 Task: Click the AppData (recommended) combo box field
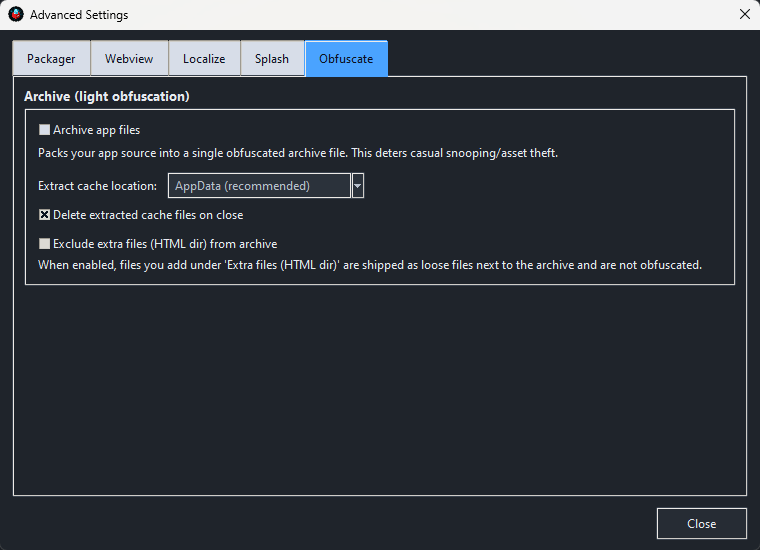tap(259, 186)
